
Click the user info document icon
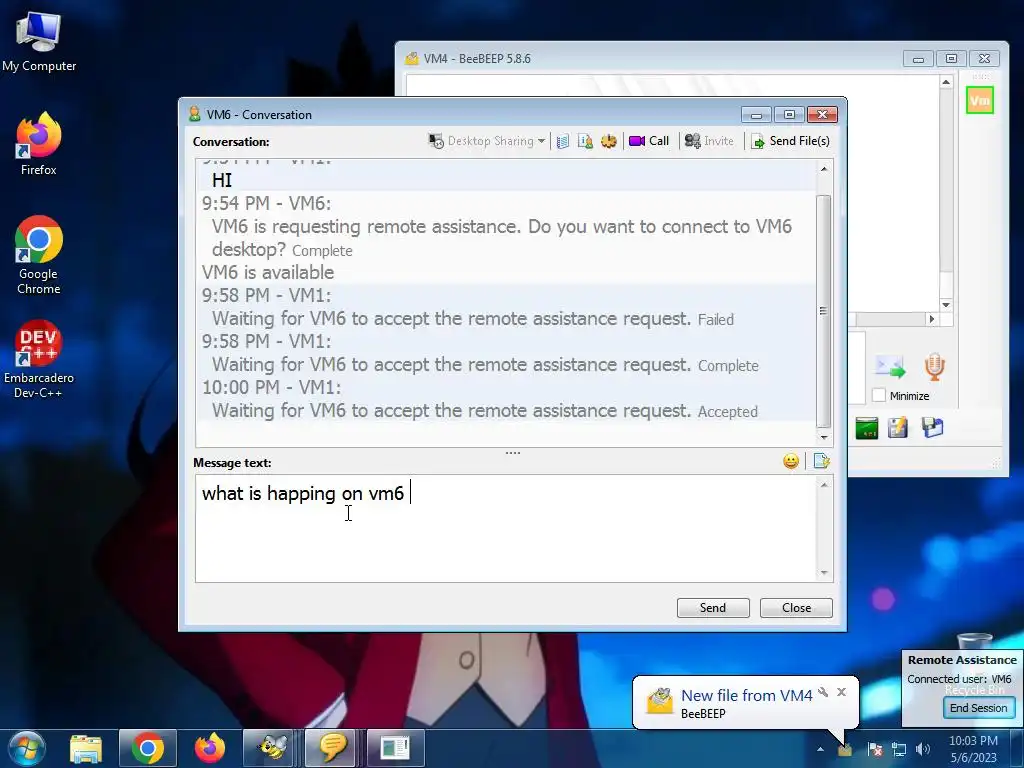click(585, 141)
